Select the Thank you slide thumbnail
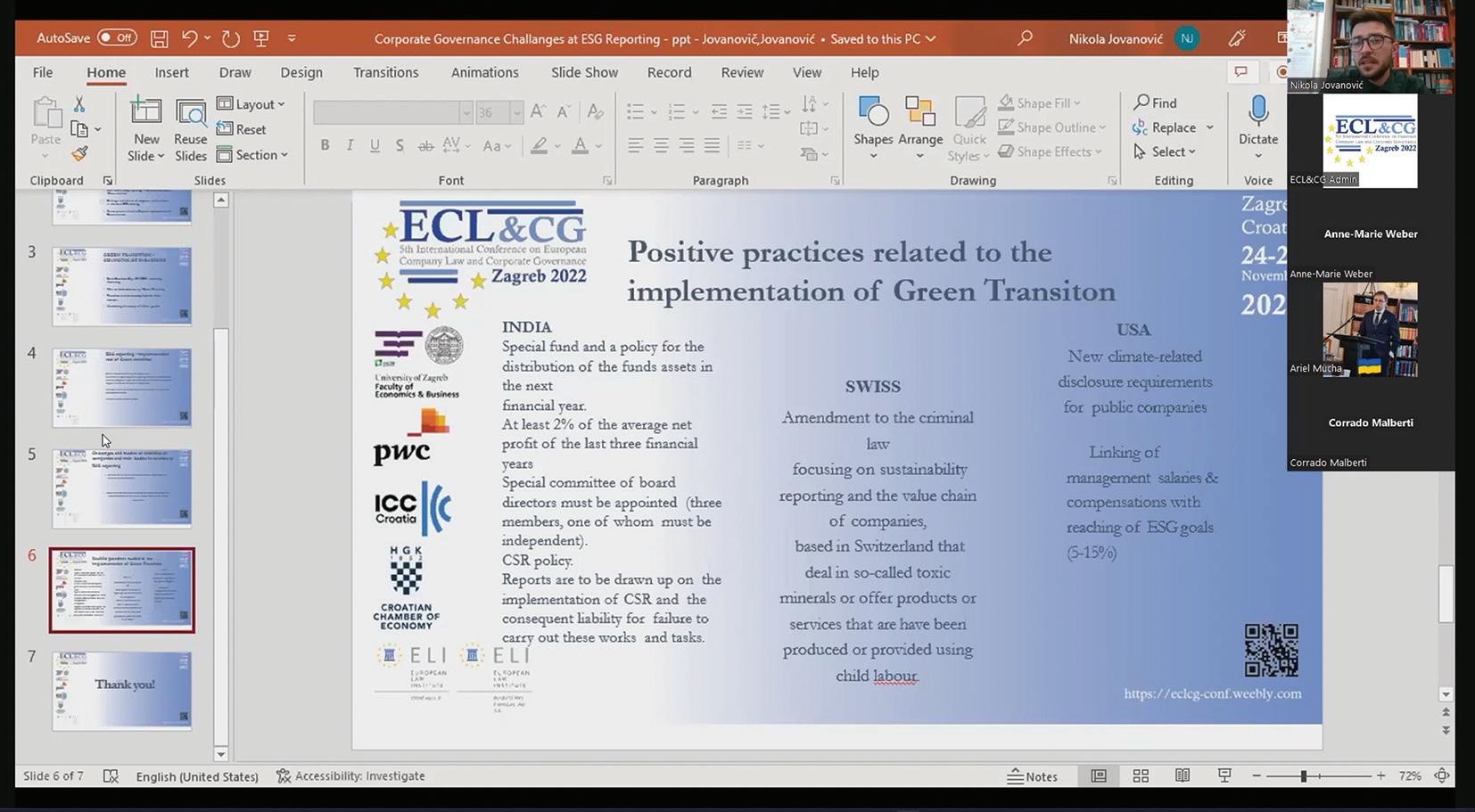This screenshot has height=812, width=1475. pyautogui.click(x=122, y=690)
